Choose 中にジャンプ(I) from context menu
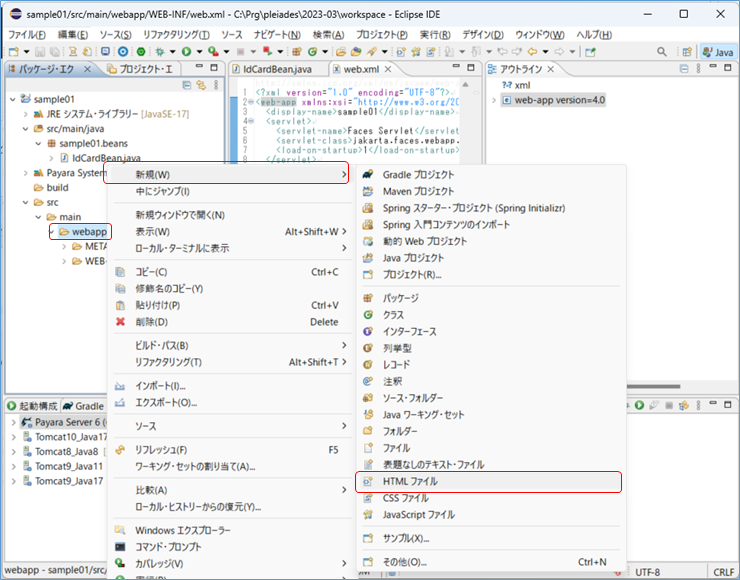The height and width of the screenshot is (580, 740). (231, 191)
